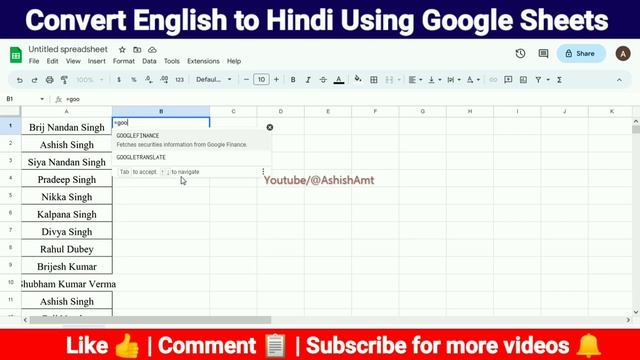Open the Data menu
This screenshot has height=360, width=640.
(149, 61)
